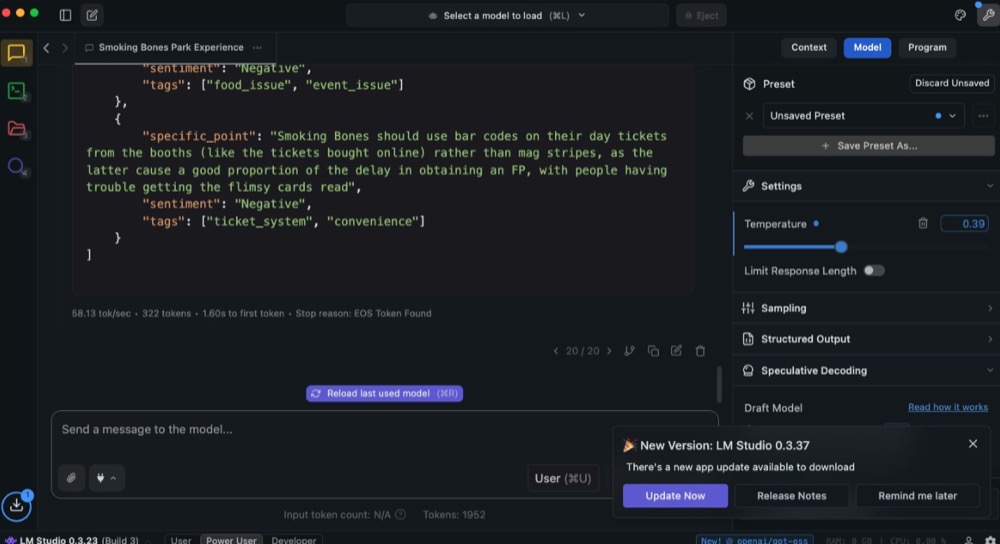Viewport: 1000px width, 544px height.
Task: Open My Models folder icon
Action: tap(16, 129)
